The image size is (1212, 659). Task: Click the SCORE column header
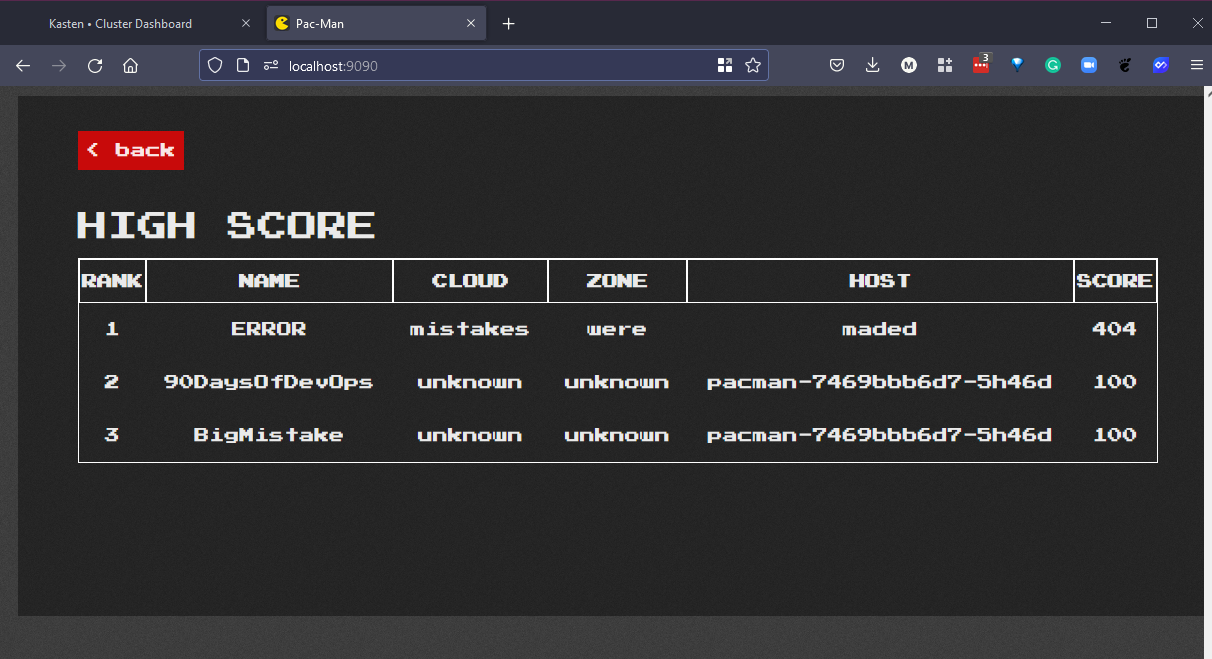pyautogui.click(x=1114, y=281)
